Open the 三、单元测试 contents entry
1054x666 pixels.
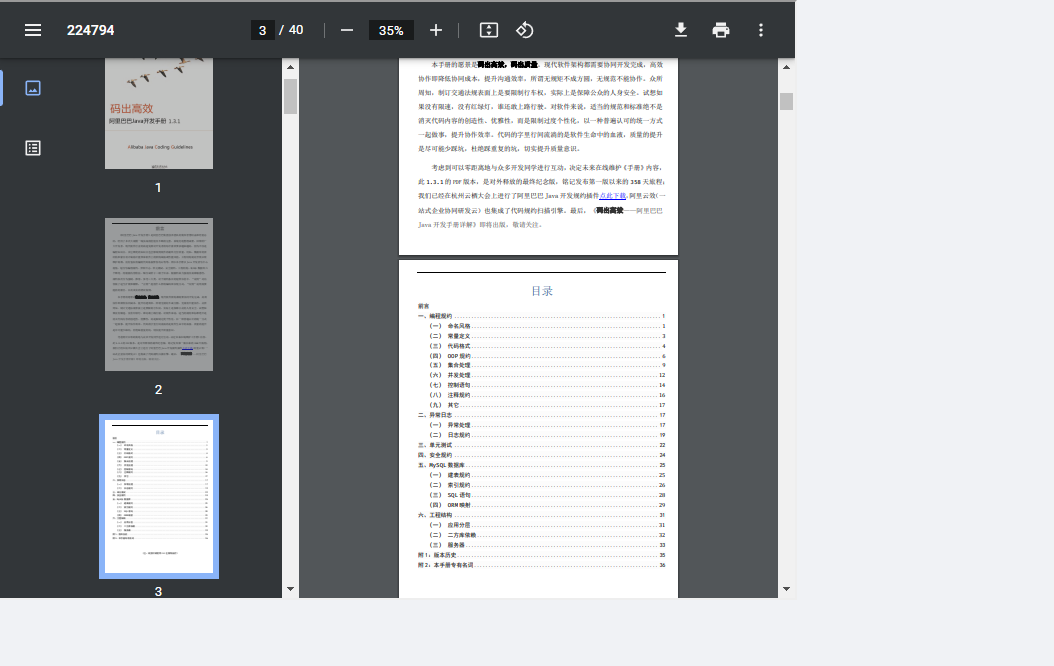tap(541, 445)
